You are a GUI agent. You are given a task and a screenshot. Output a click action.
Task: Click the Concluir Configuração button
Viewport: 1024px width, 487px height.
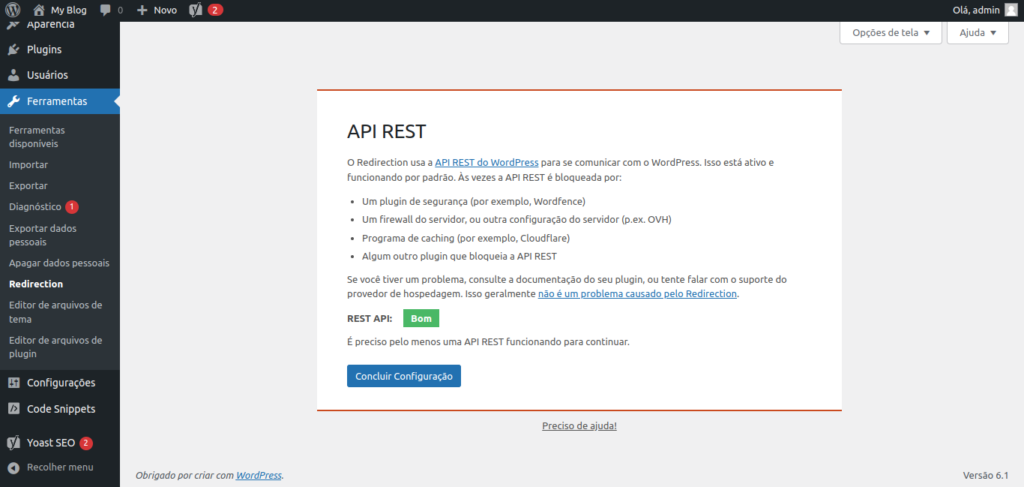(403, 376)
